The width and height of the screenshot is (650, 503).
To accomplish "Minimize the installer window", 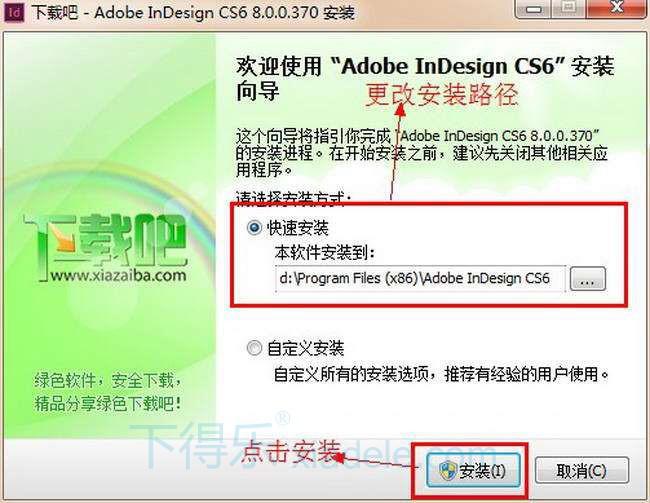I will [x=534, y=8].
